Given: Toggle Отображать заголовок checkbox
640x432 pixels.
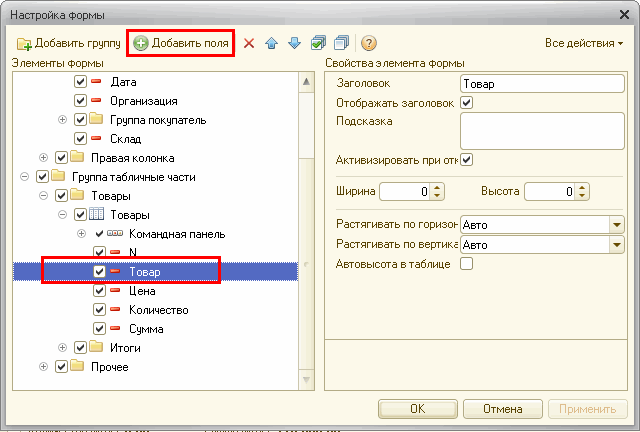Looking at the screenshot, I should click(x=467, y=102).
